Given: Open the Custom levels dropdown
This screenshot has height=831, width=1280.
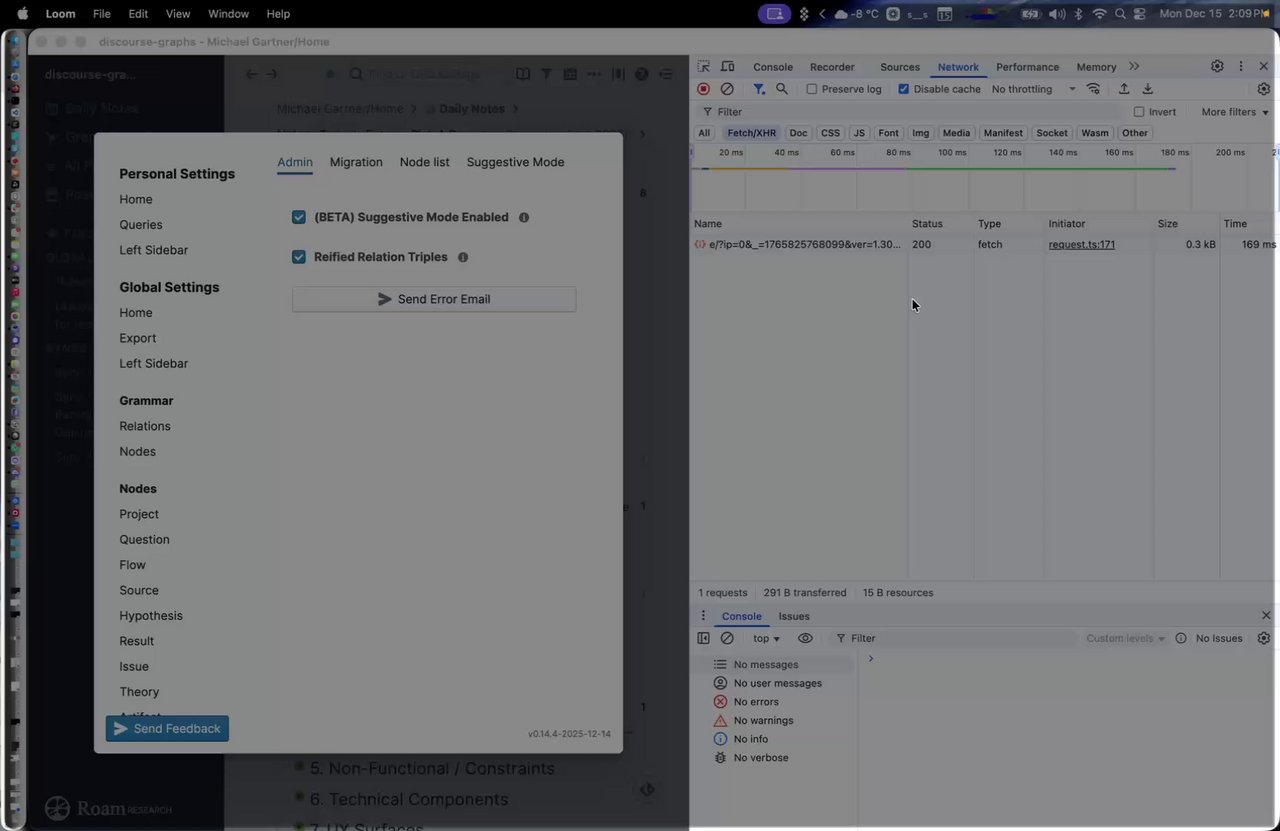Looking at the screenshot, I should [x=1126, y=638].
